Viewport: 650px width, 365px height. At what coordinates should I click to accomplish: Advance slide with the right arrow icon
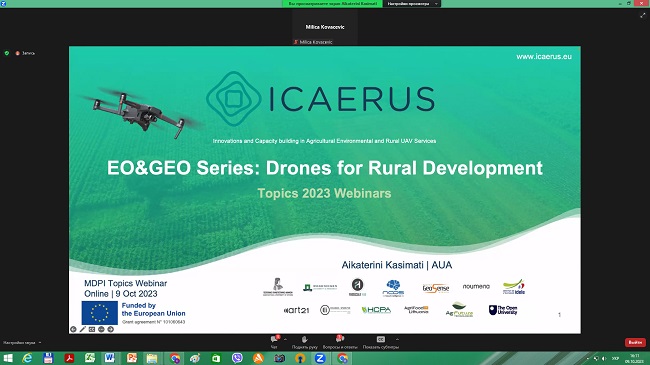[x=111, y=329]
